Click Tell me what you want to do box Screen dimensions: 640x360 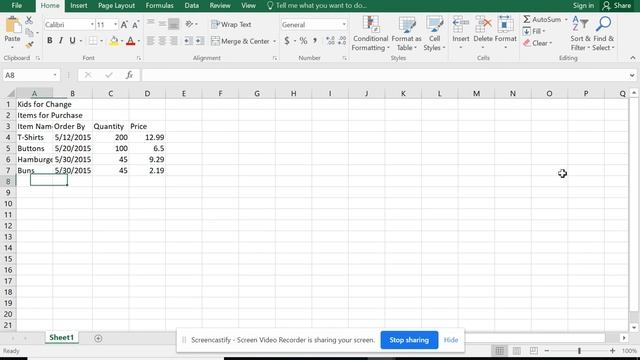(317, 5)
